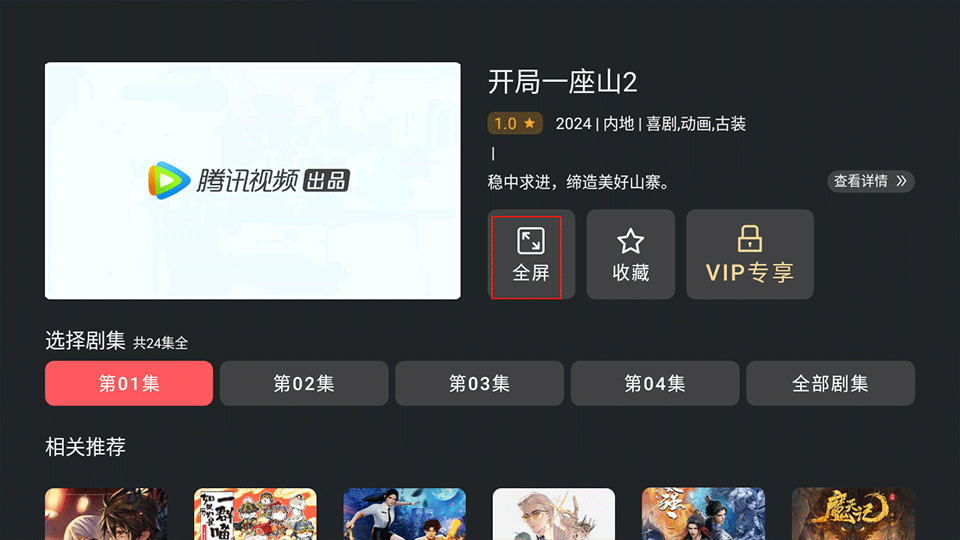Open the blond man with glasses thumbnail
This screenshot has width=960, height=540.
(553, 514)
